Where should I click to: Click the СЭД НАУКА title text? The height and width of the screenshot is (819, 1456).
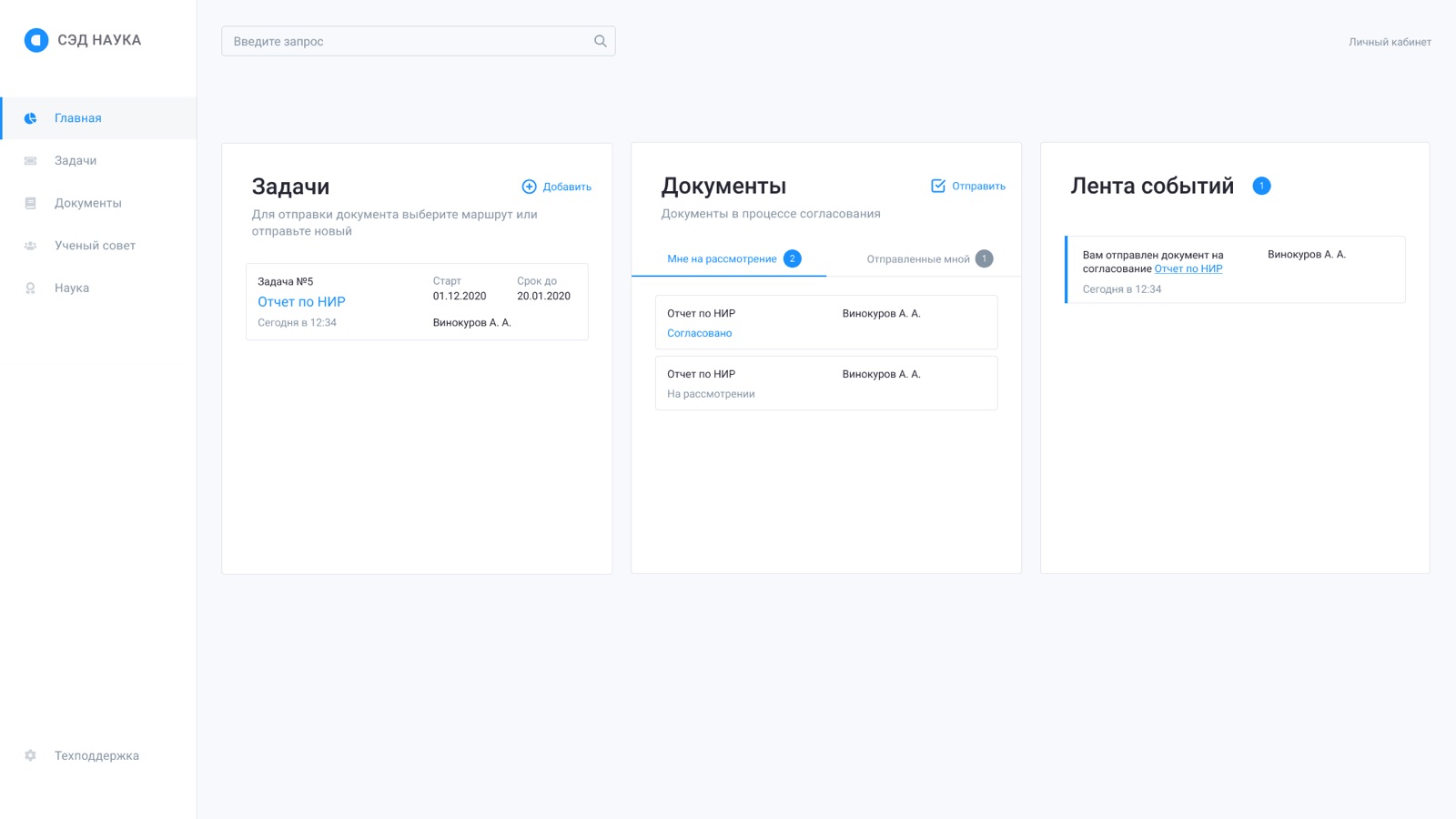tap(99, 40)
